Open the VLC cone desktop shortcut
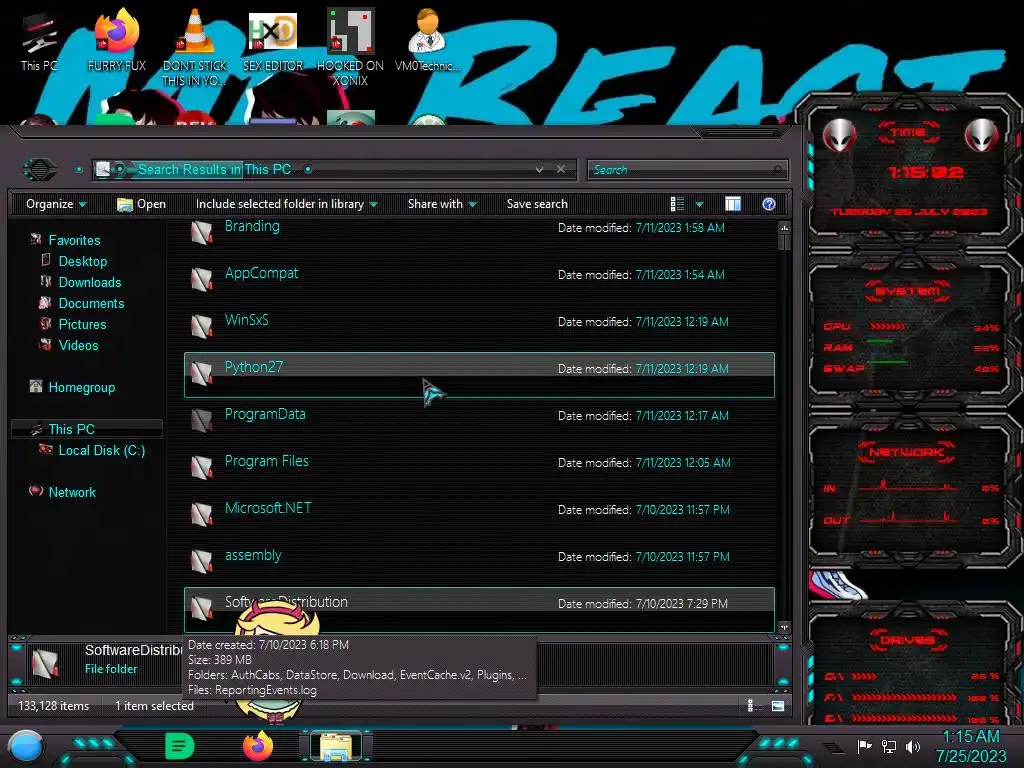Viewport: 1024px width, 768px height. (194, 48)
